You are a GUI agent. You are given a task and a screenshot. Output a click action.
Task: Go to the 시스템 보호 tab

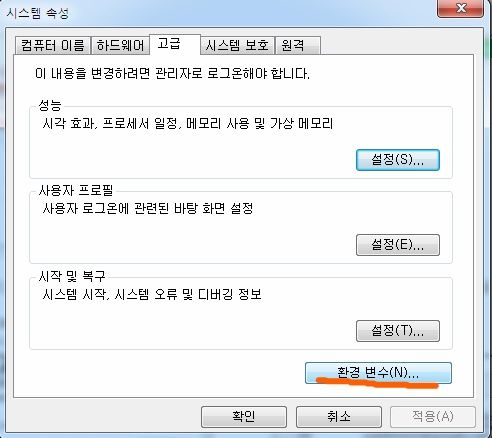coord(237,45)
